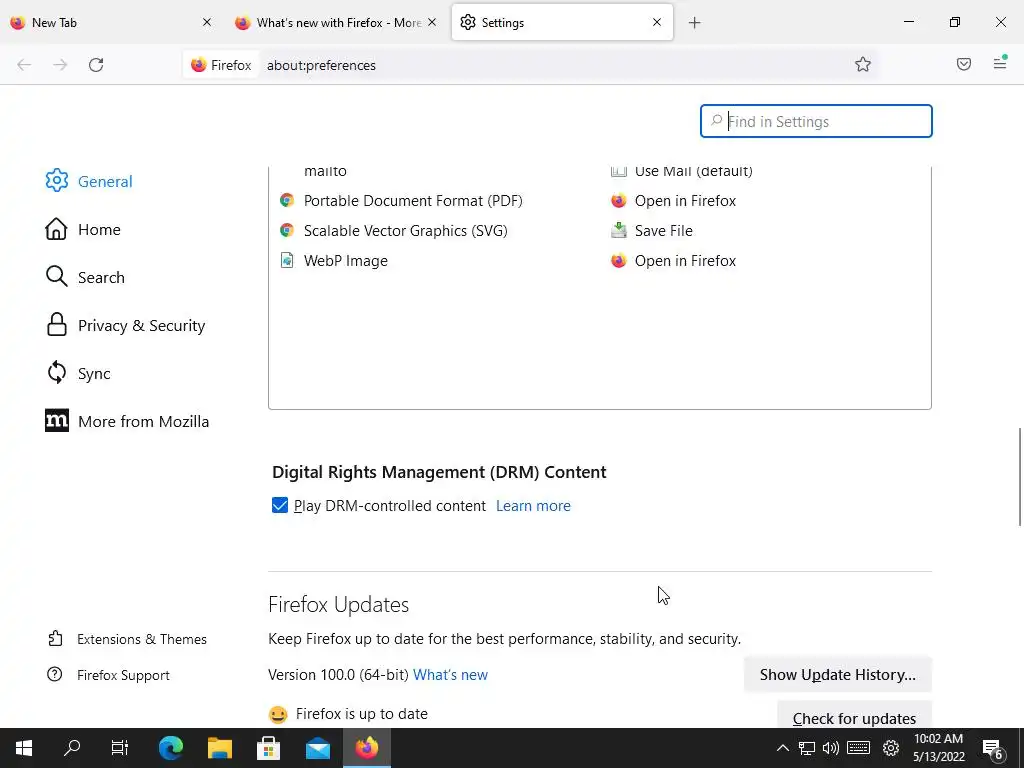Click the WebP Image file icon
1024x768 pixels.
[287, 260]
